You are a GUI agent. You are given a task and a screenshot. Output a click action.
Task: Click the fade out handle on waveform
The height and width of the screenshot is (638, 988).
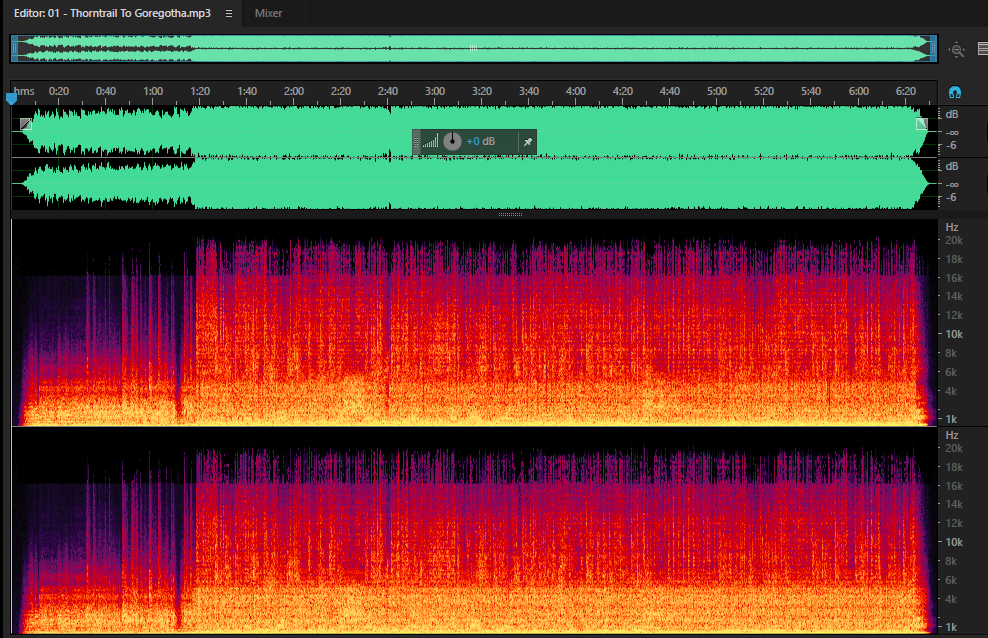coord(921,123)
